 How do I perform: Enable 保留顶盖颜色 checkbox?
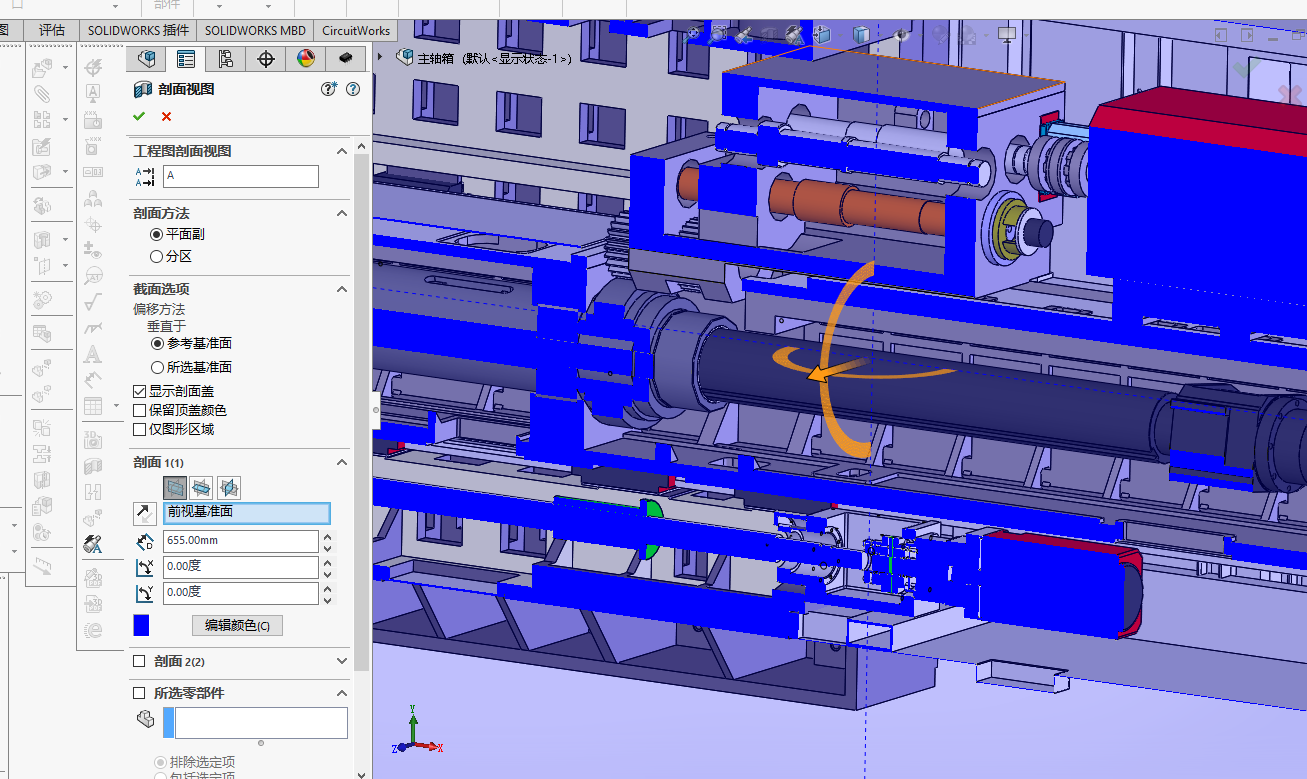pyautogui.click(x=139, y=410)
